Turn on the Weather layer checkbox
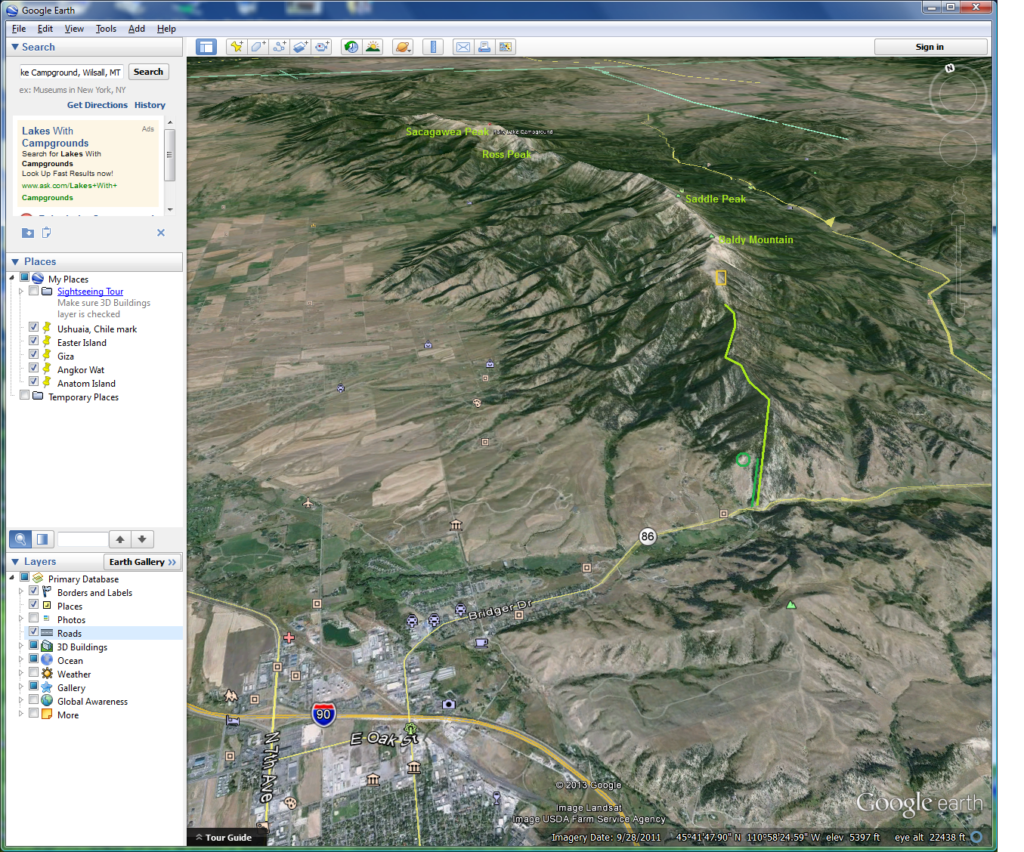The image size is (1024, 852). click(x=34, y=674)
